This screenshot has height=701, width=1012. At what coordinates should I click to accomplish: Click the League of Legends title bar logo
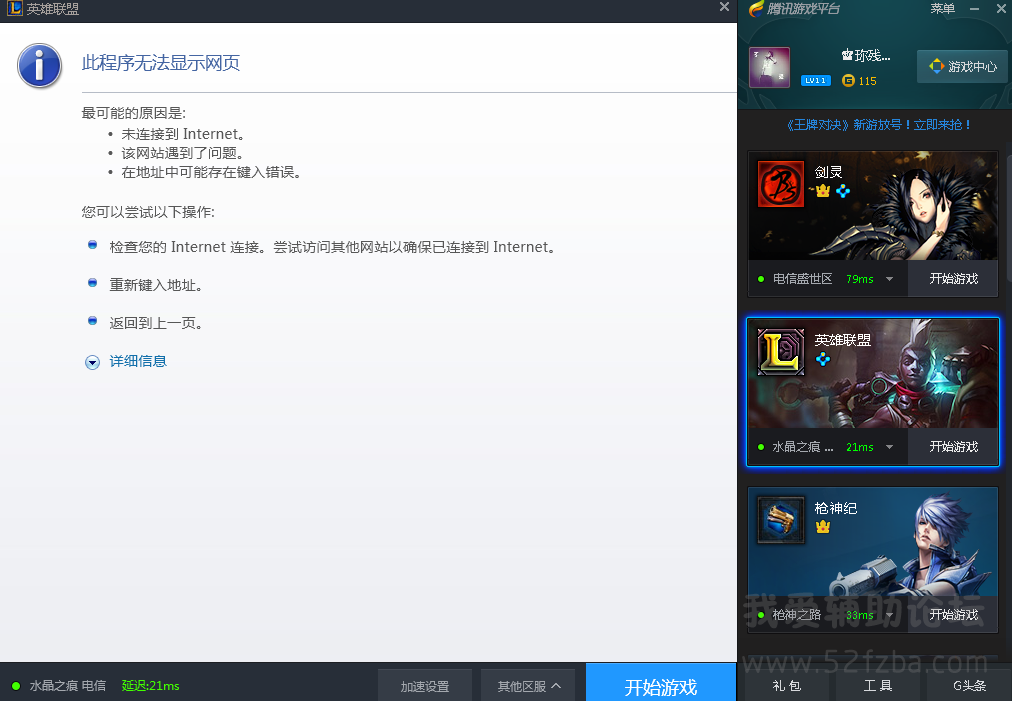point(14,8)
